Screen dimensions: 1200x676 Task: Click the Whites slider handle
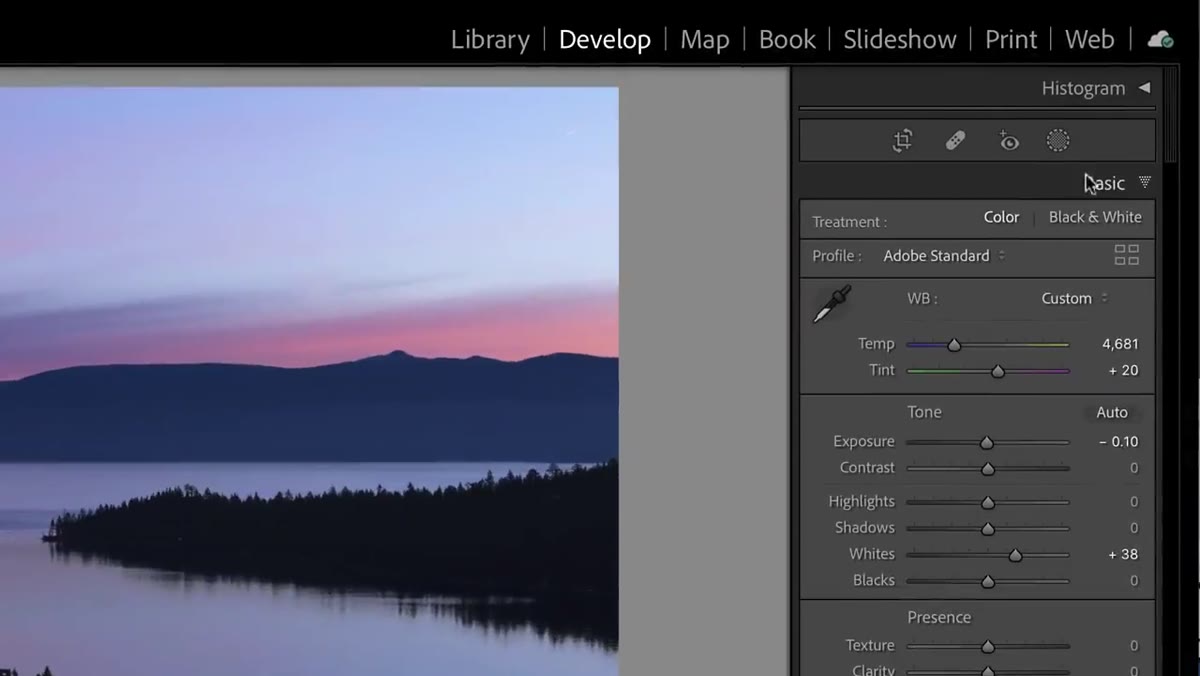[x=1015, y=555]
